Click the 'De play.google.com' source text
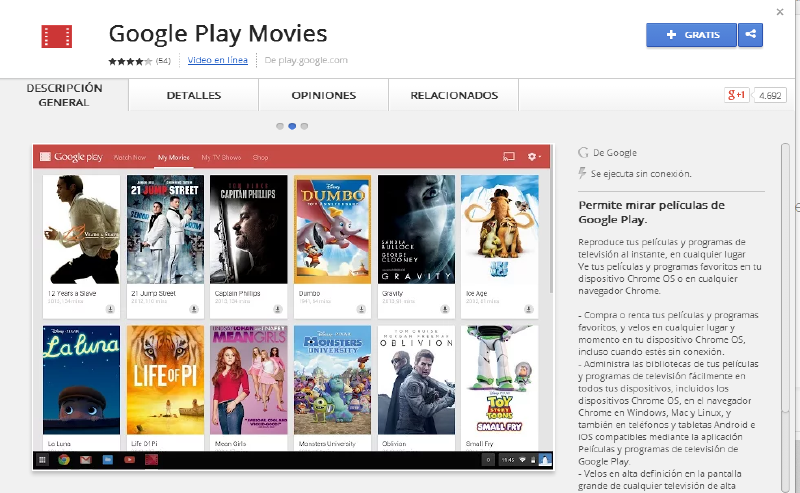800x493 pixels. (306, 60)
